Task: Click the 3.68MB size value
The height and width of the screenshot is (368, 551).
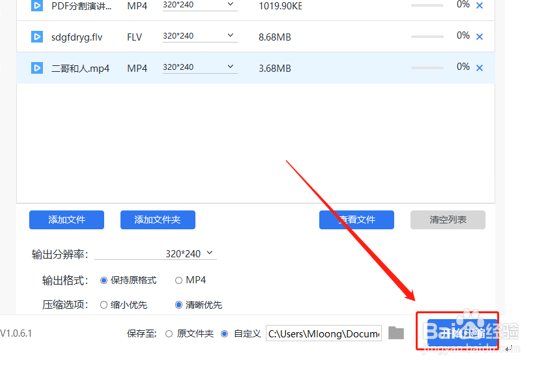Action: pos(275,68)
